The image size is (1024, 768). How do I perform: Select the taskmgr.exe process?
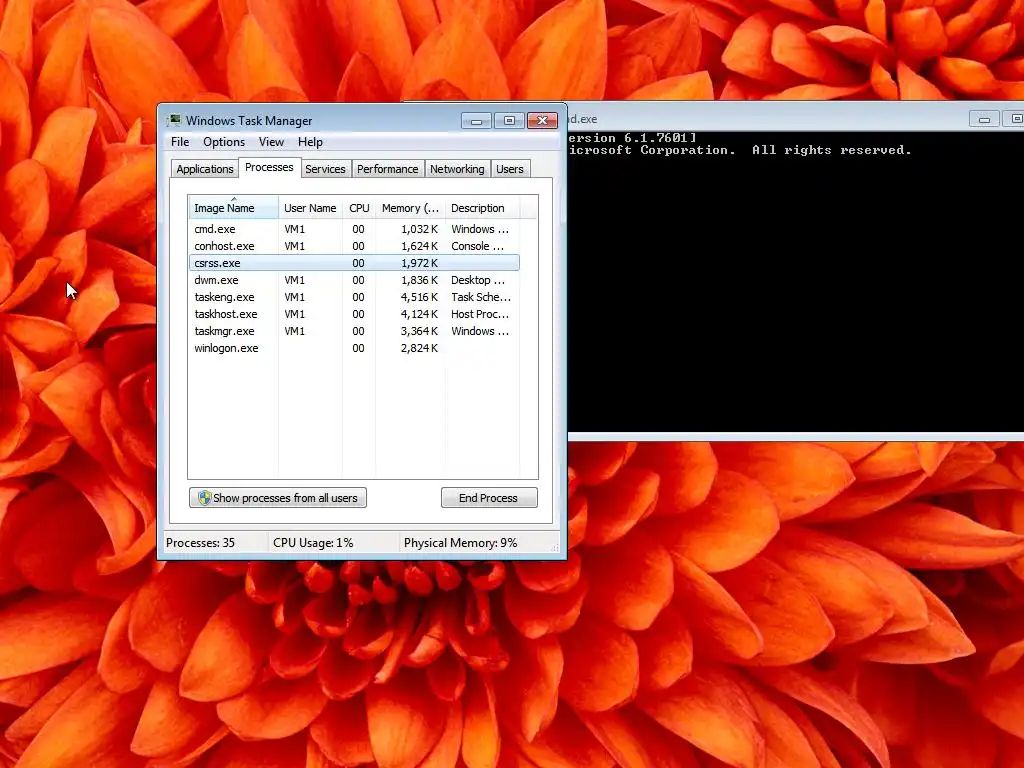[354, 331]
